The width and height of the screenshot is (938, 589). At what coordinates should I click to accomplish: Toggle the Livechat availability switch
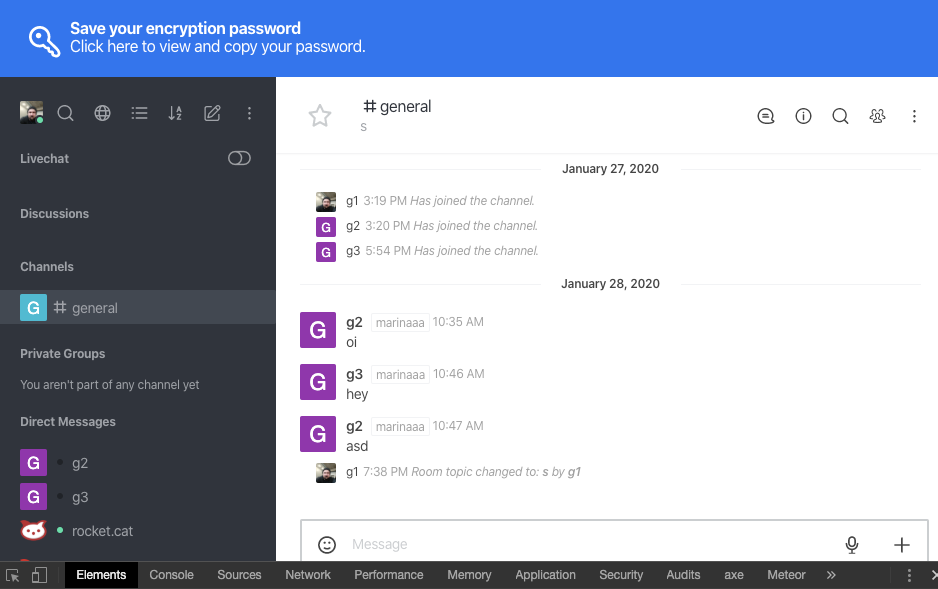[x=239, y=158]
